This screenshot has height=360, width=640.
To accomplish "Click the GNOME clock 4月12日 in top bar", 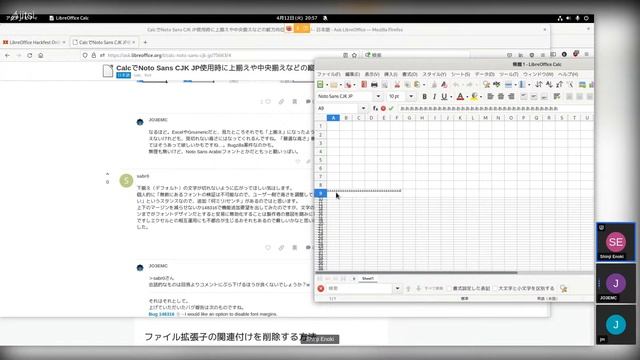I will 297,18.
